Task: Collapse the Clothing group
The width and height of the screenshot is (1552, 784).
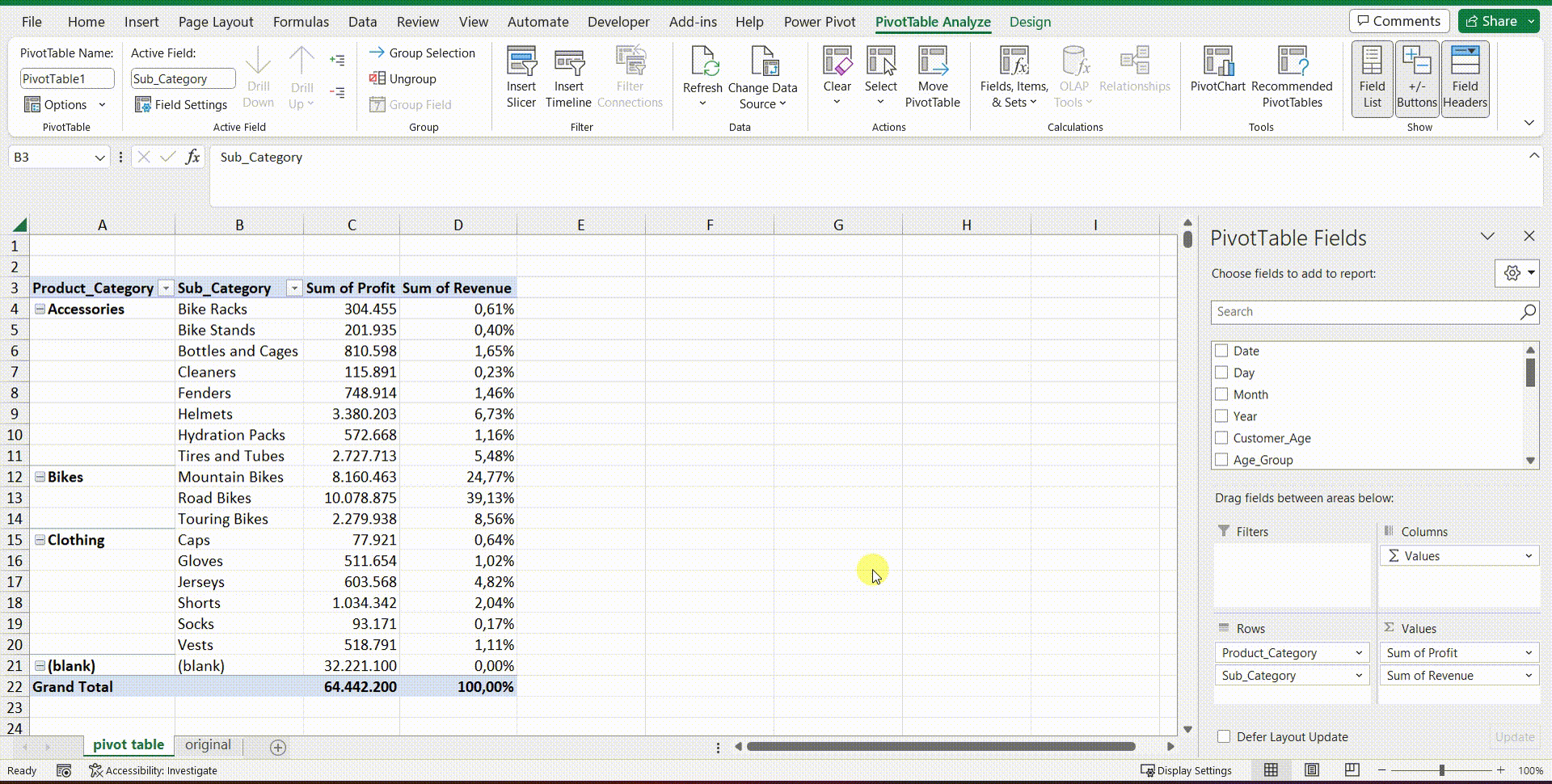Action: pos(40,540)
